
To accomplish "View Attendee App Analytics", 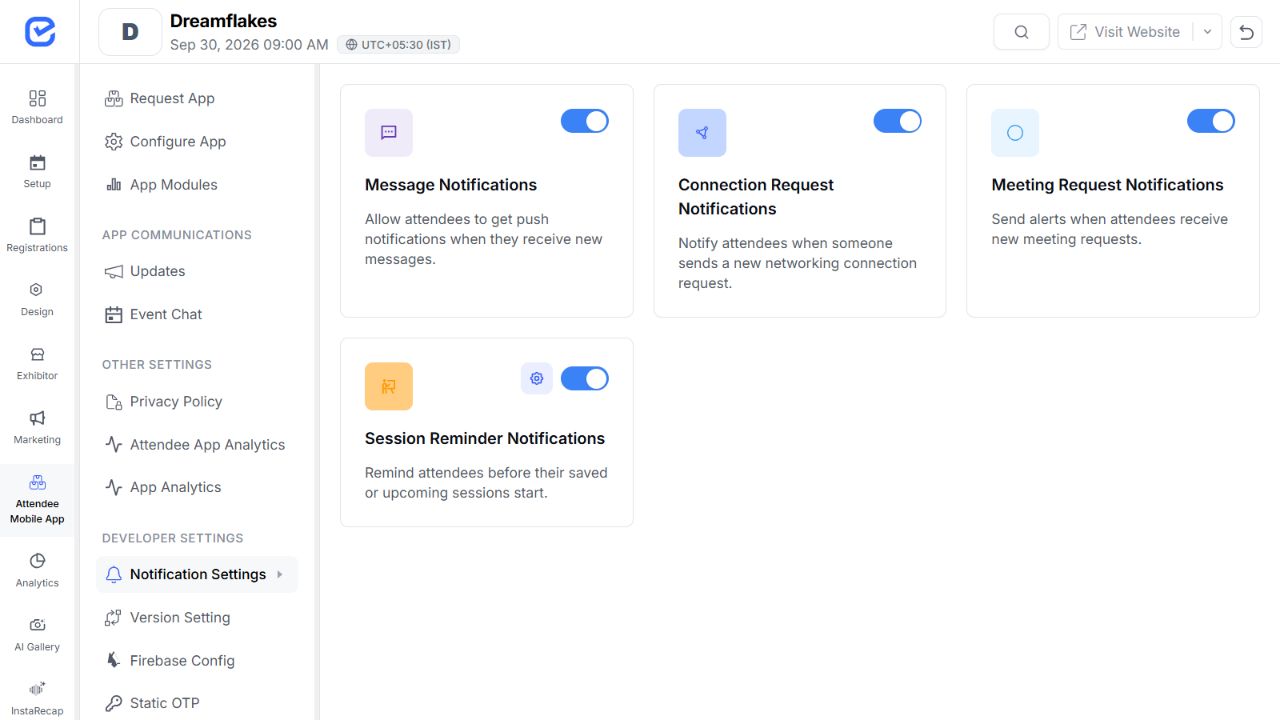I will [197, 444].
